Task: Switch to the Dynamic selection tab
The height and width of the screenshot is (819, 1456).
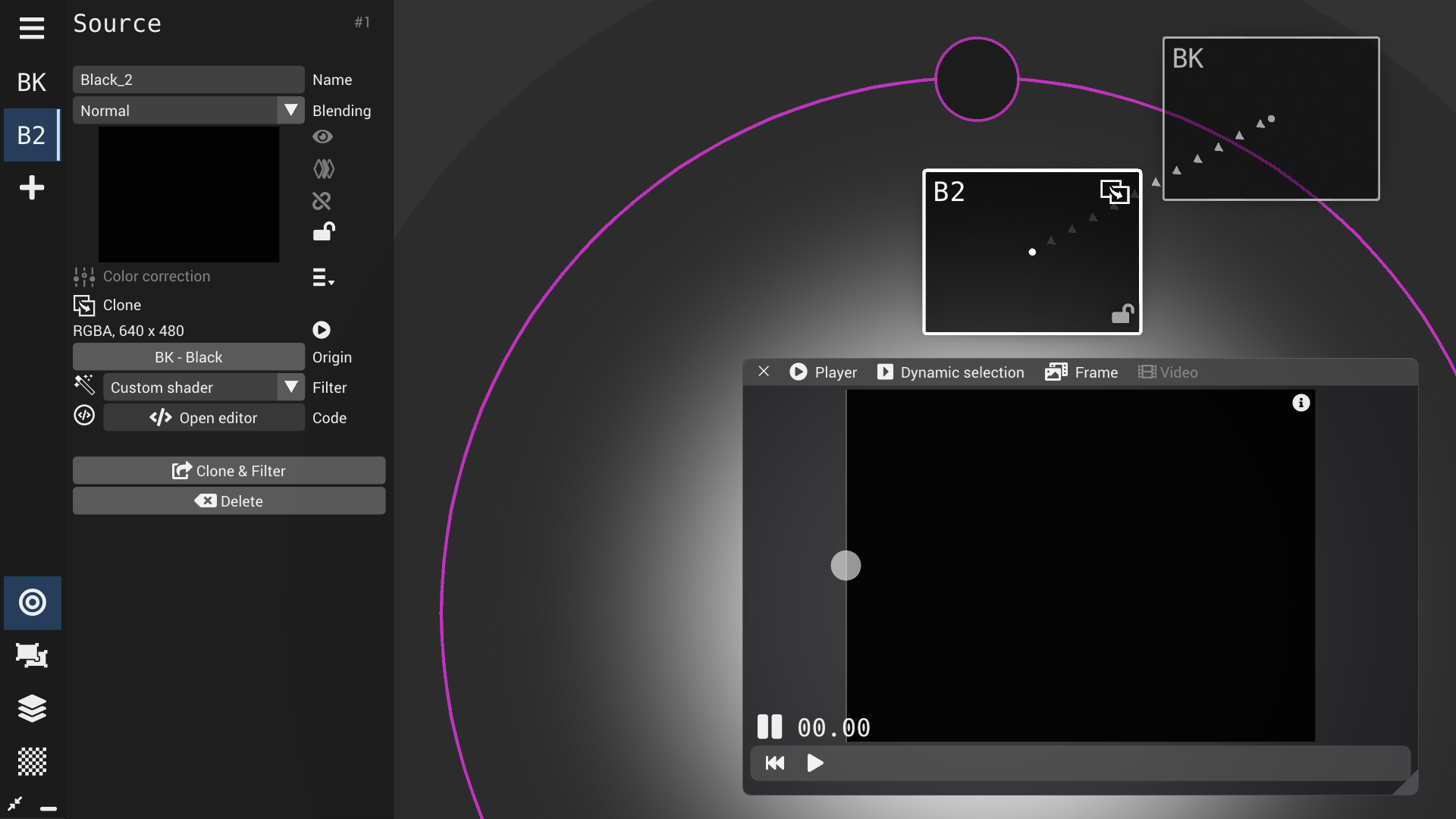Action: [949, 372]
